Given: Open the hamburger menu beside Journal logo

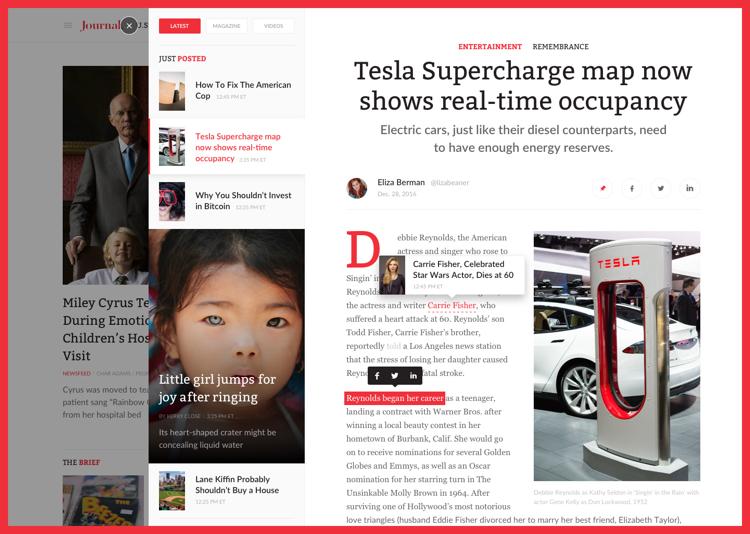Looking at the screenshot, I should pos(68,26).
